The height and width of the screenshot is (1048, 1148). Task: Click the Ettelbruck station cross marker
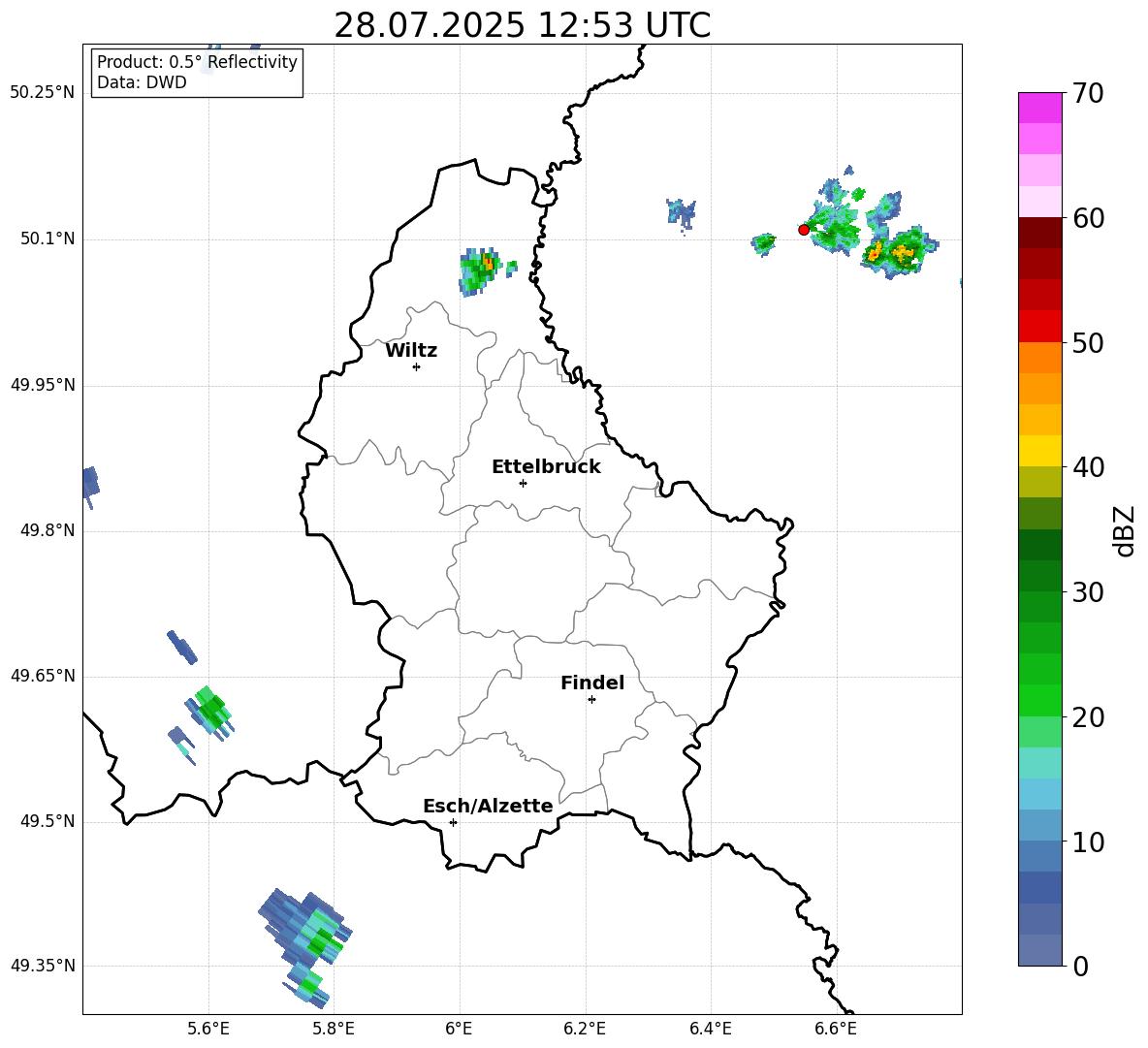tap(523, 483)
